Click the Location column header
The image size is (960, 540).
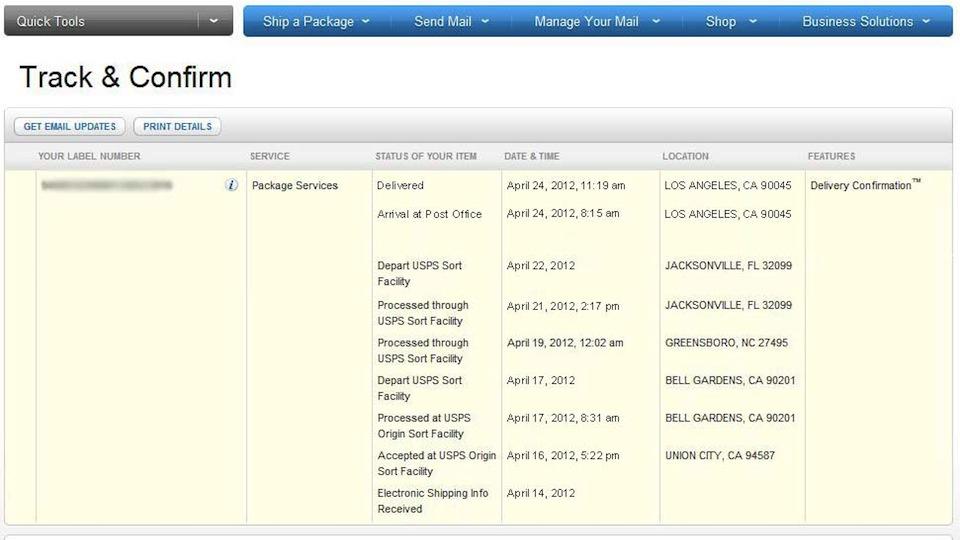point(685,156)
